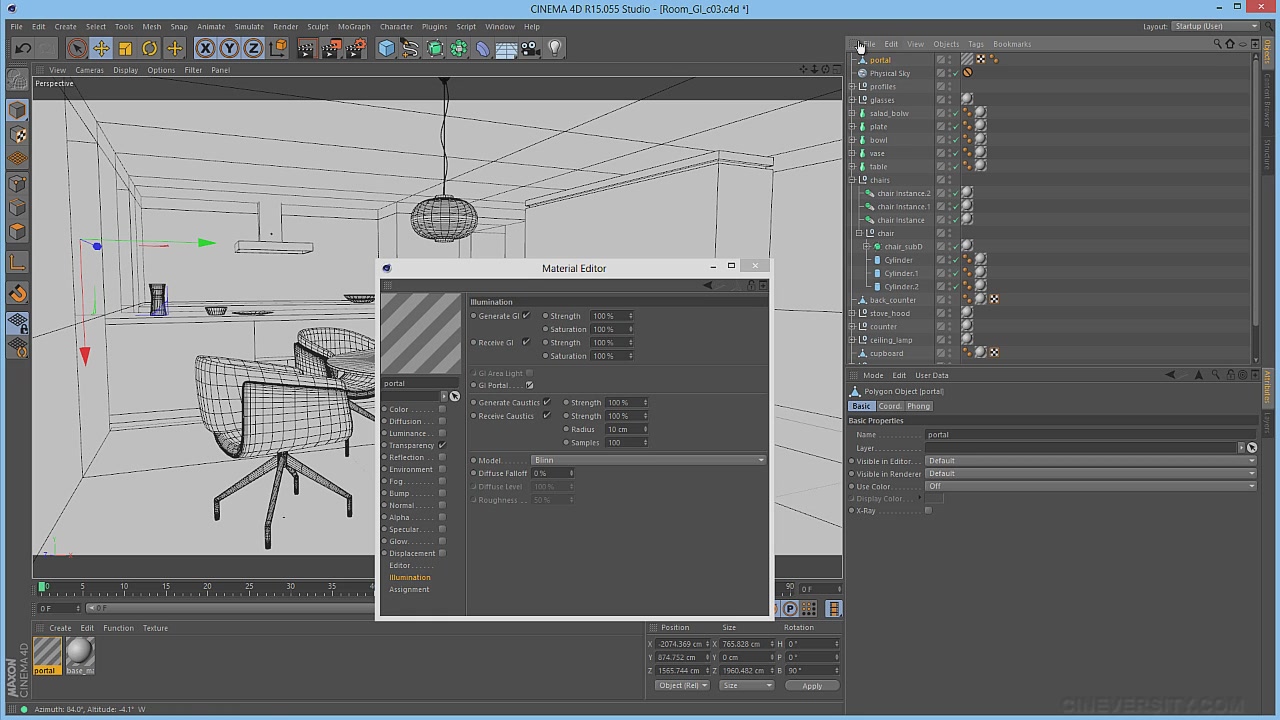
Task: Toggle the GI Portal checkbox
Action: [x=529, y=385]
